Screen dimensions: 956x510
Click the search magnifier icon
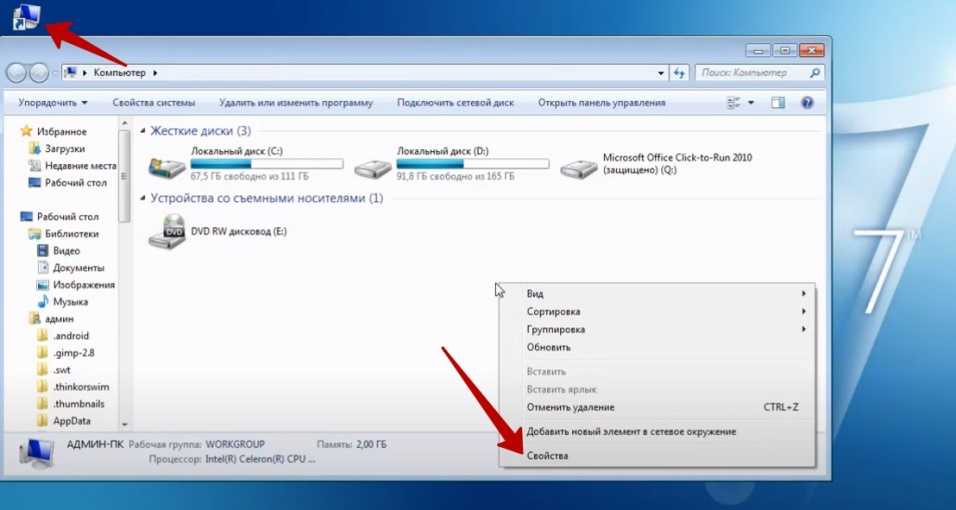point(815,73)
